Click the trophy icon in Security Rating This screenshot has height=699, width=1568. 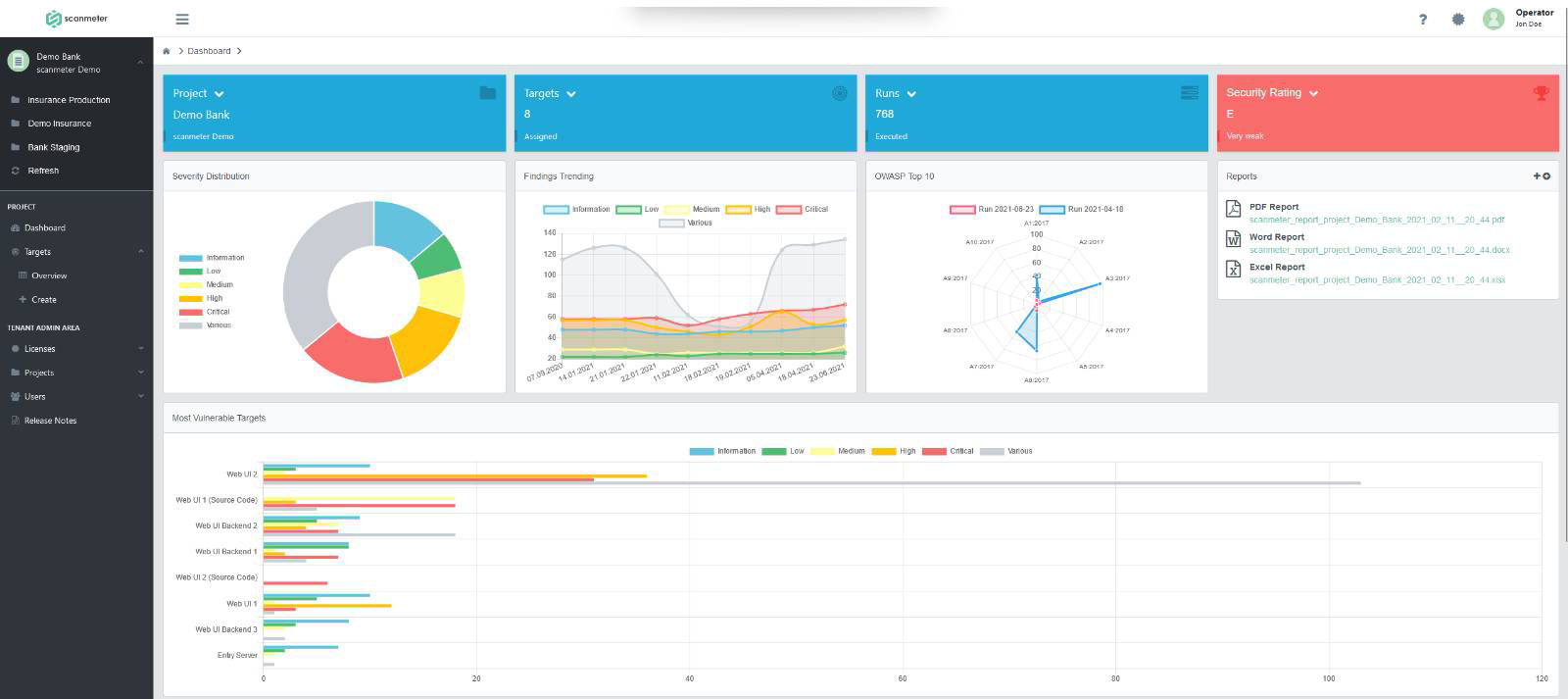(x=1541, y=93)
